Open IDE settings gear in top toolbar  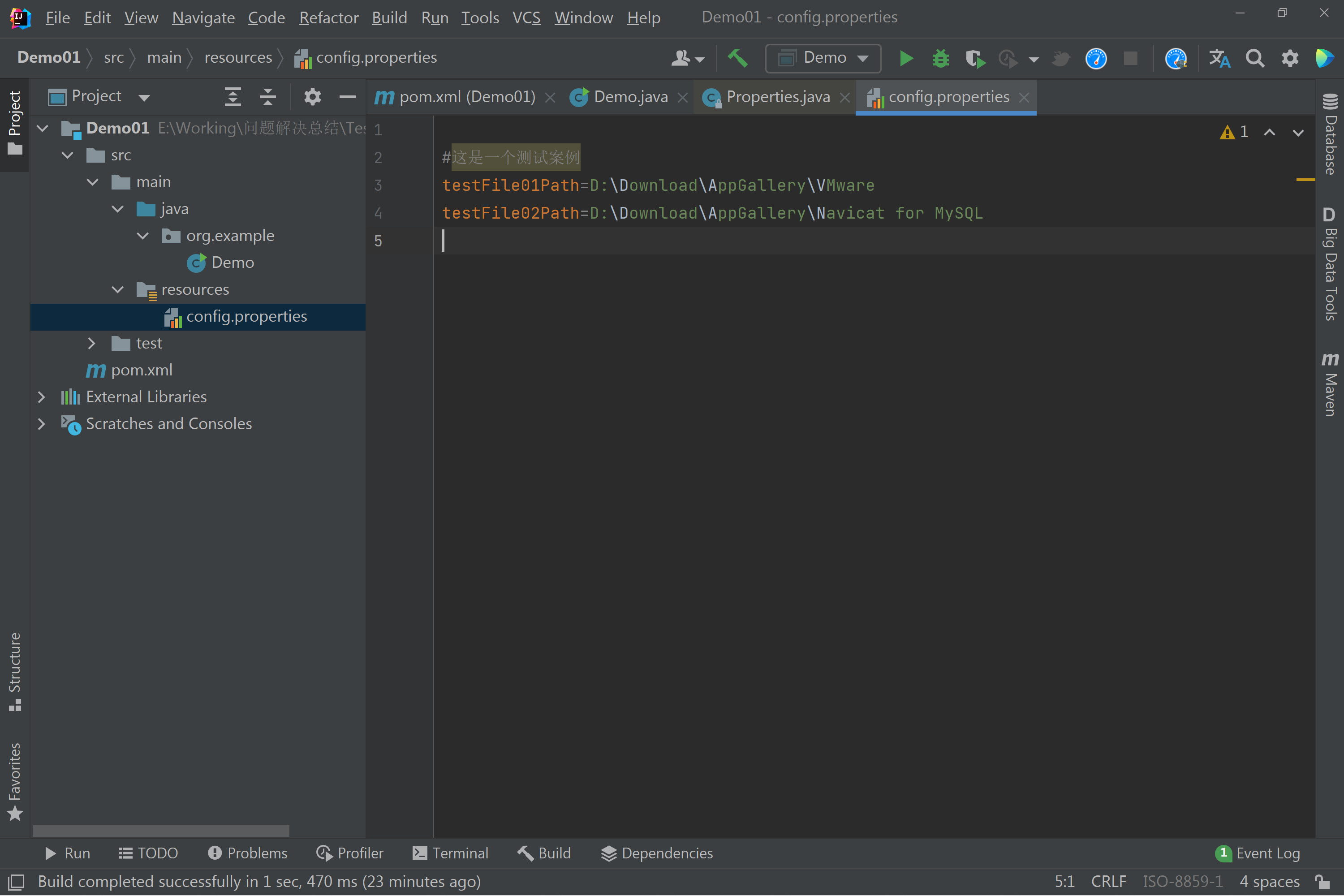pyautogui.click(x=1290, y=58)
